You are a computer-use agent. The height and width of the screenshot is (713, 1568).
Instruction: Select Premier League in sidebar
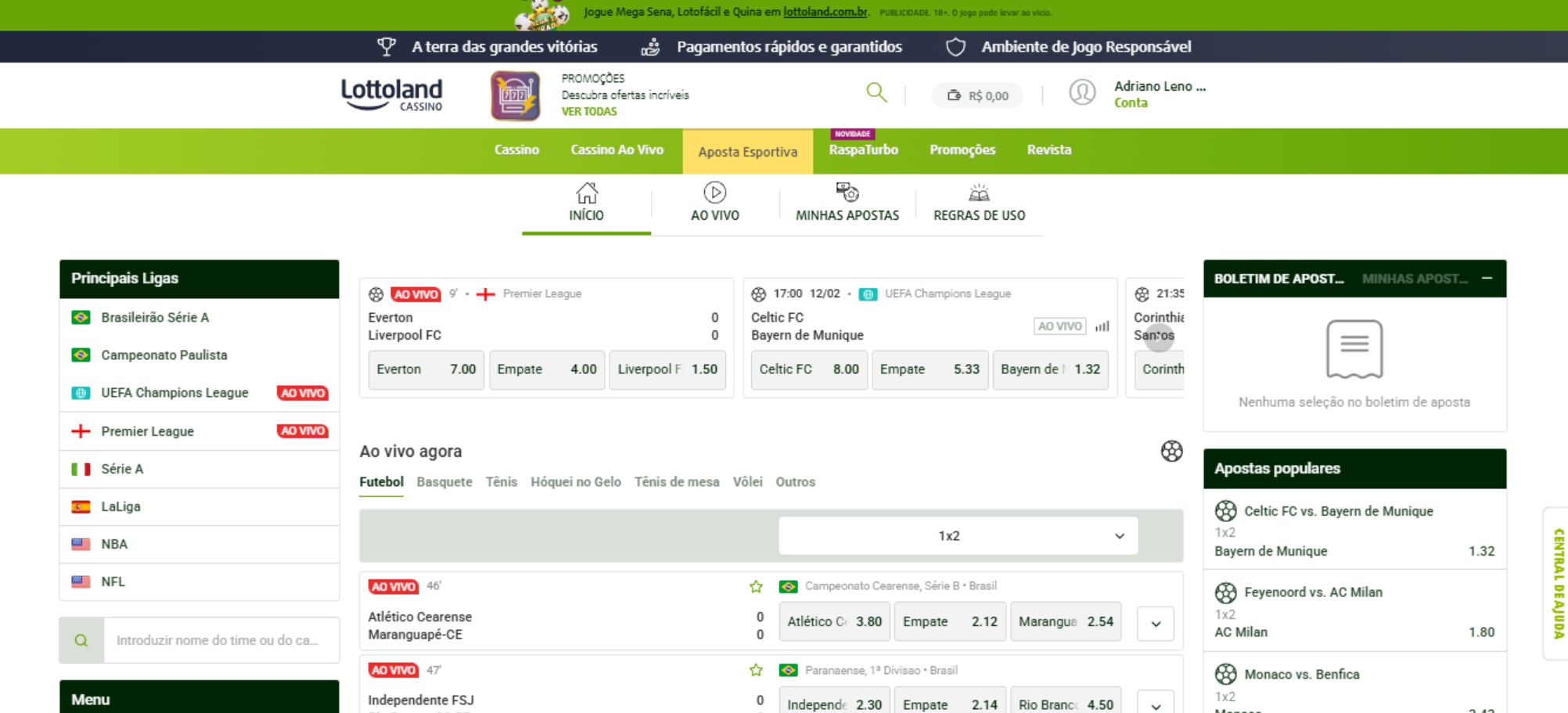200,431
